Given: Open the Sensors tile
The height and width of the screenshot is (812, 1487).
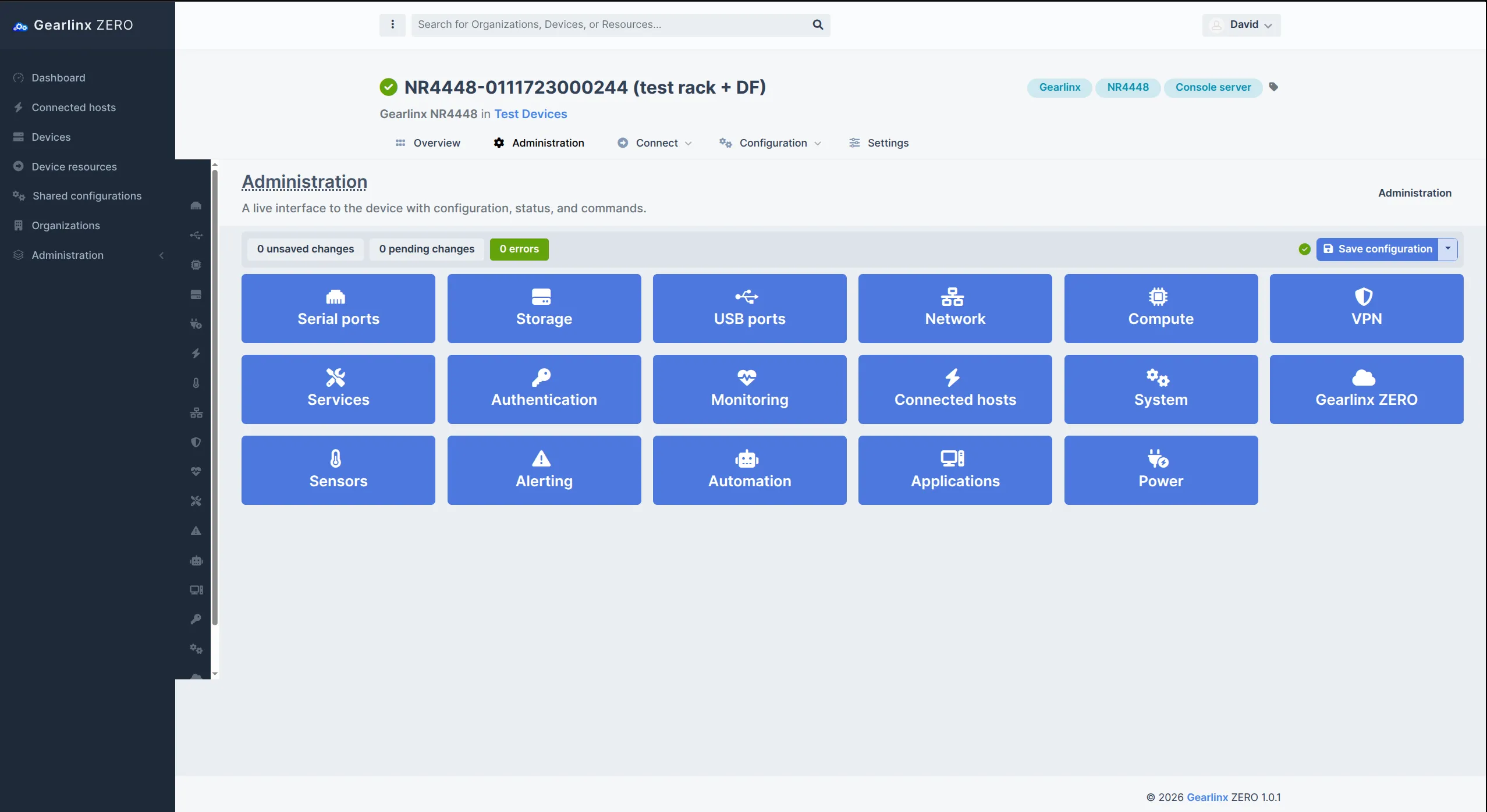Looking at the screenshot, I should [x=338, y=470].
